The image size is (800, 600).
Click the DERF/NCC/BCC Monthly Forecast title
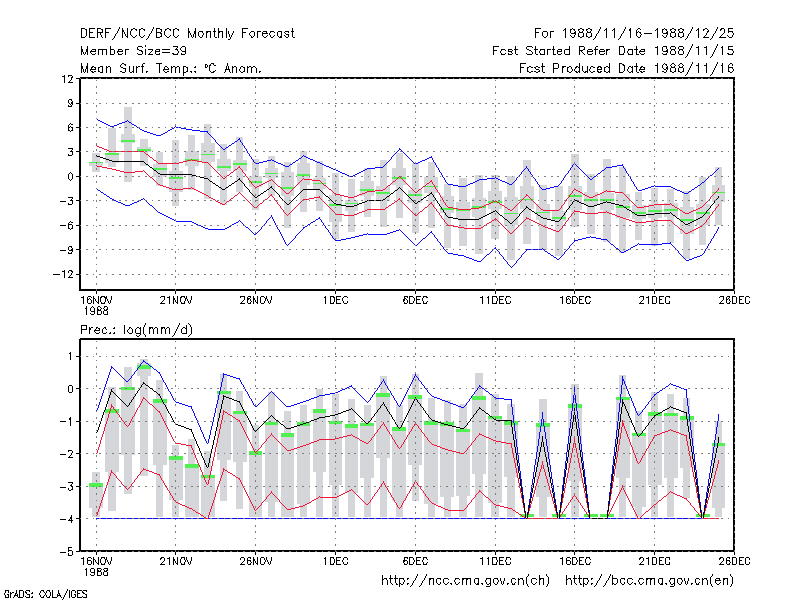[187, 34]
